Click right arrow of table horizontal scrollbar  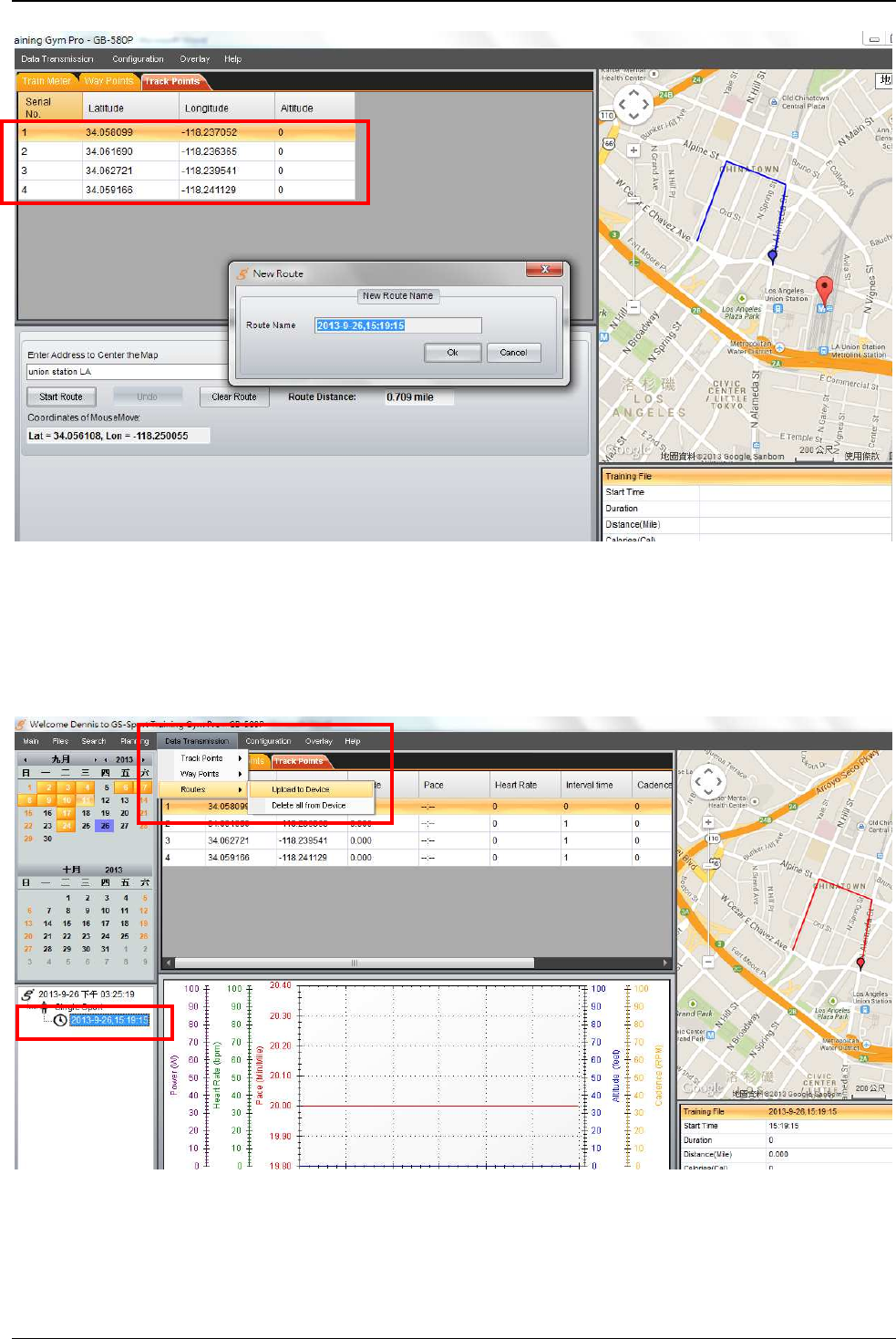(x=666, y=963)
